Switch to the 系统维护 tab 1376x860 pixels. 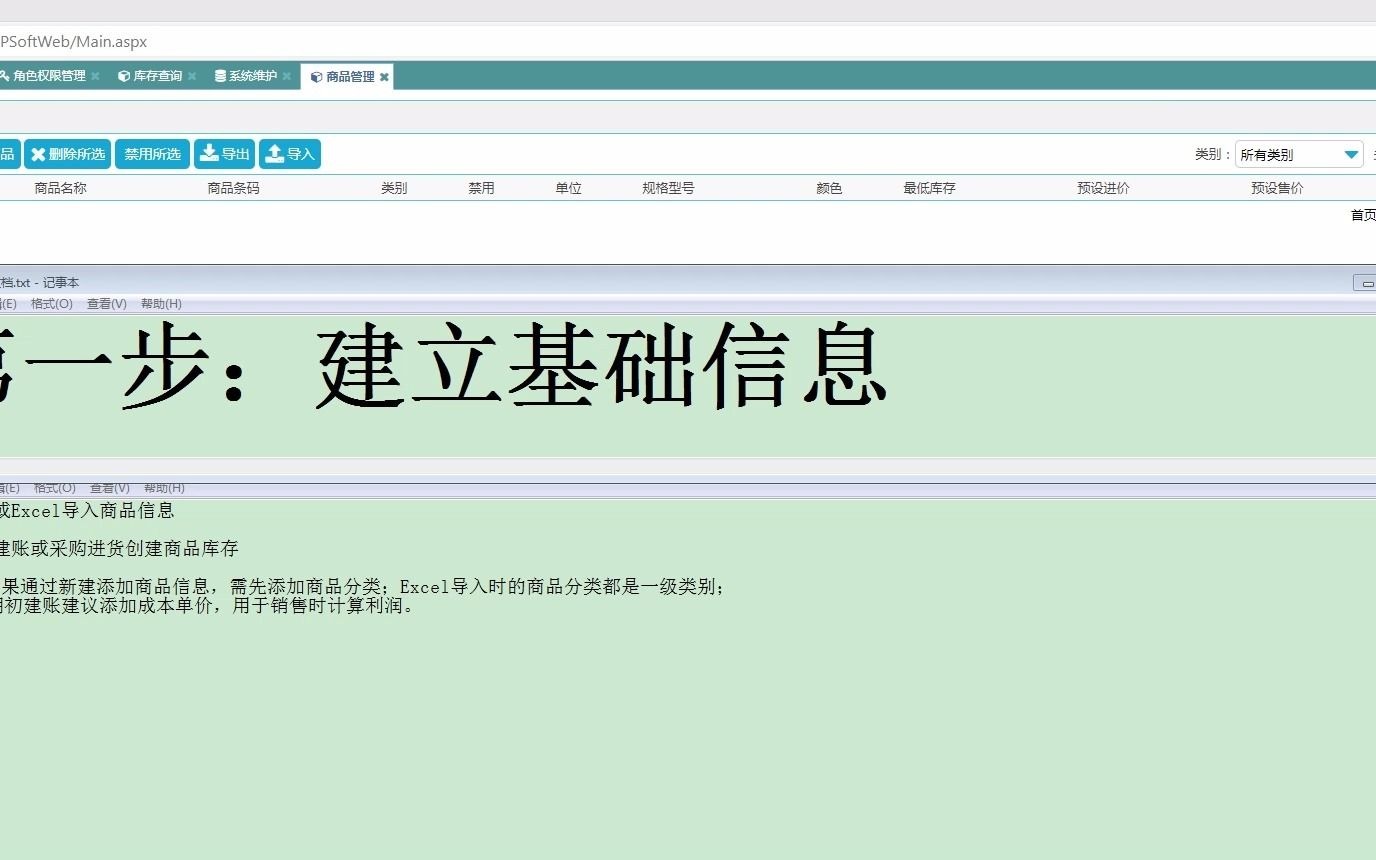(x=253, y=76)
